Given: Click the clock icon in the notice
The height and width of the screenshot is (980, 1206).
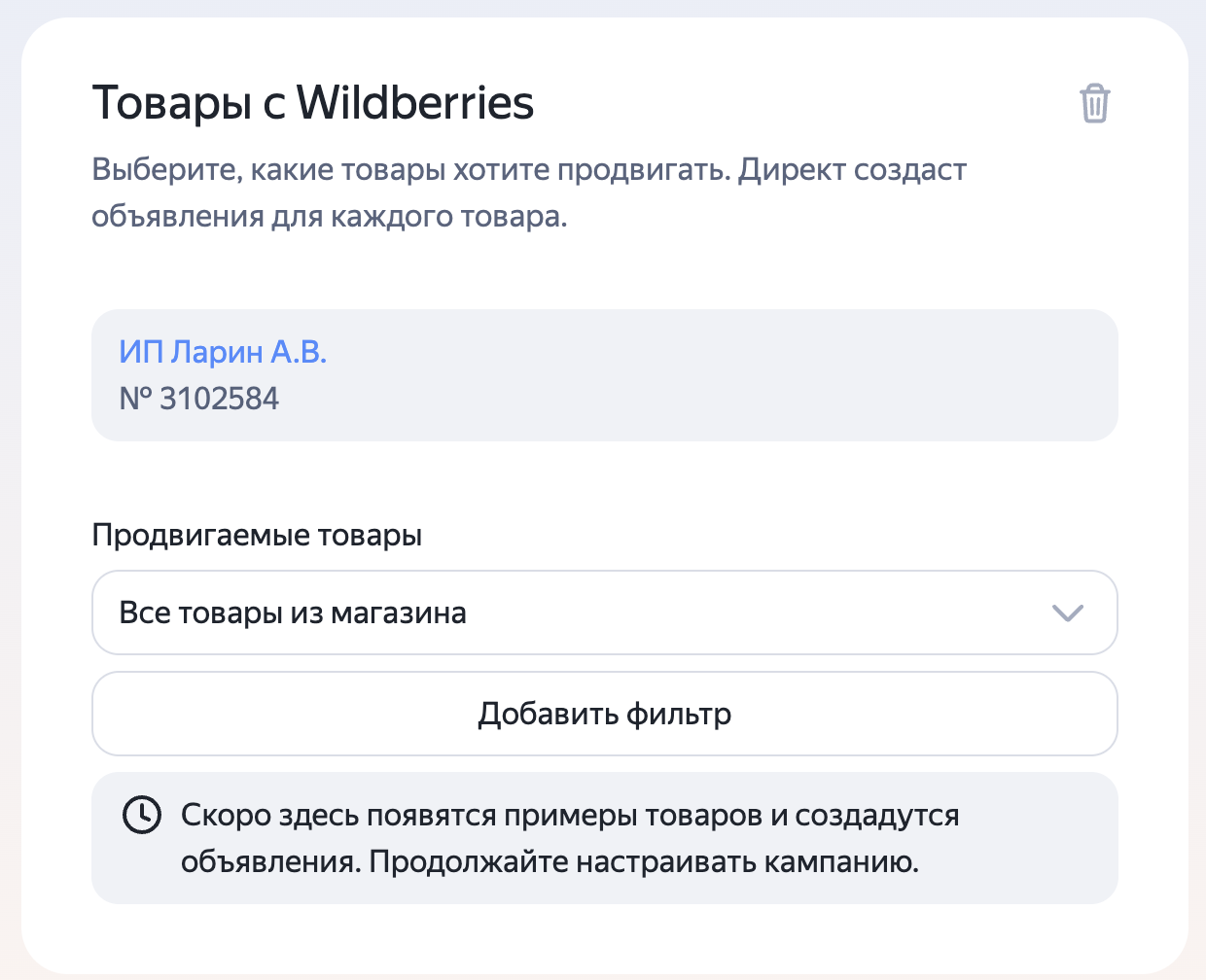Looking at the screenshot, I should tap(141, 815).
